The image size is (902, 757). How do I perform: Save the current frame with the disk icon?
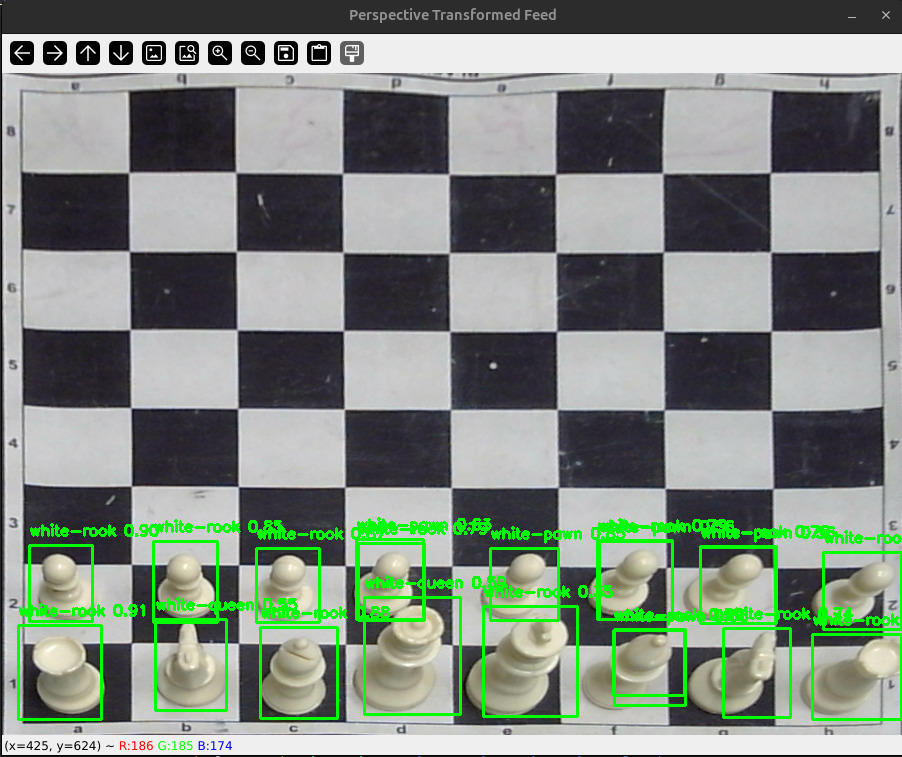285,53
